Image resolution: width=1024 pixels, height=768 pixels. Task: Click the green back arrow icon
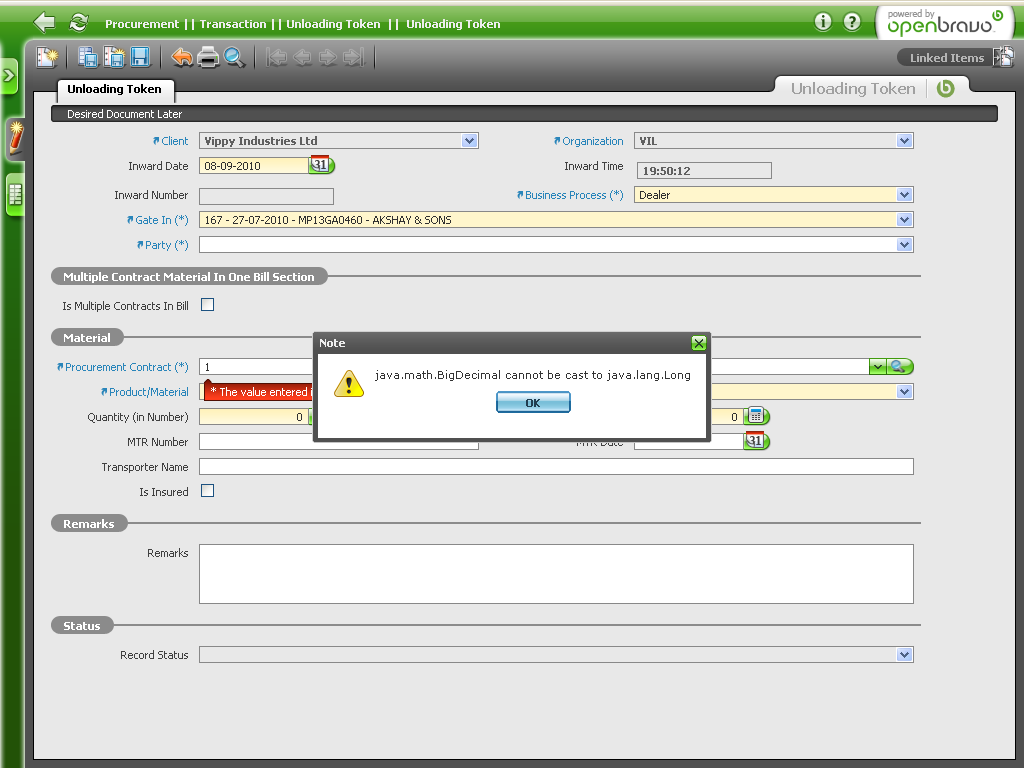[44, 22]
